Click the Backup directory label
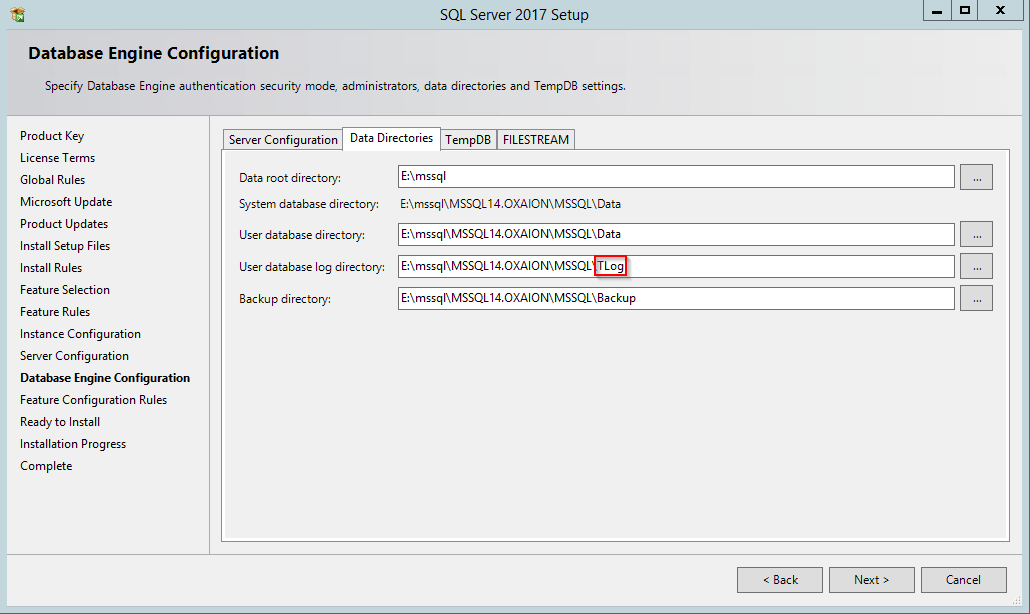This screenshot has width=1030, height=614. tap(284, 299)
